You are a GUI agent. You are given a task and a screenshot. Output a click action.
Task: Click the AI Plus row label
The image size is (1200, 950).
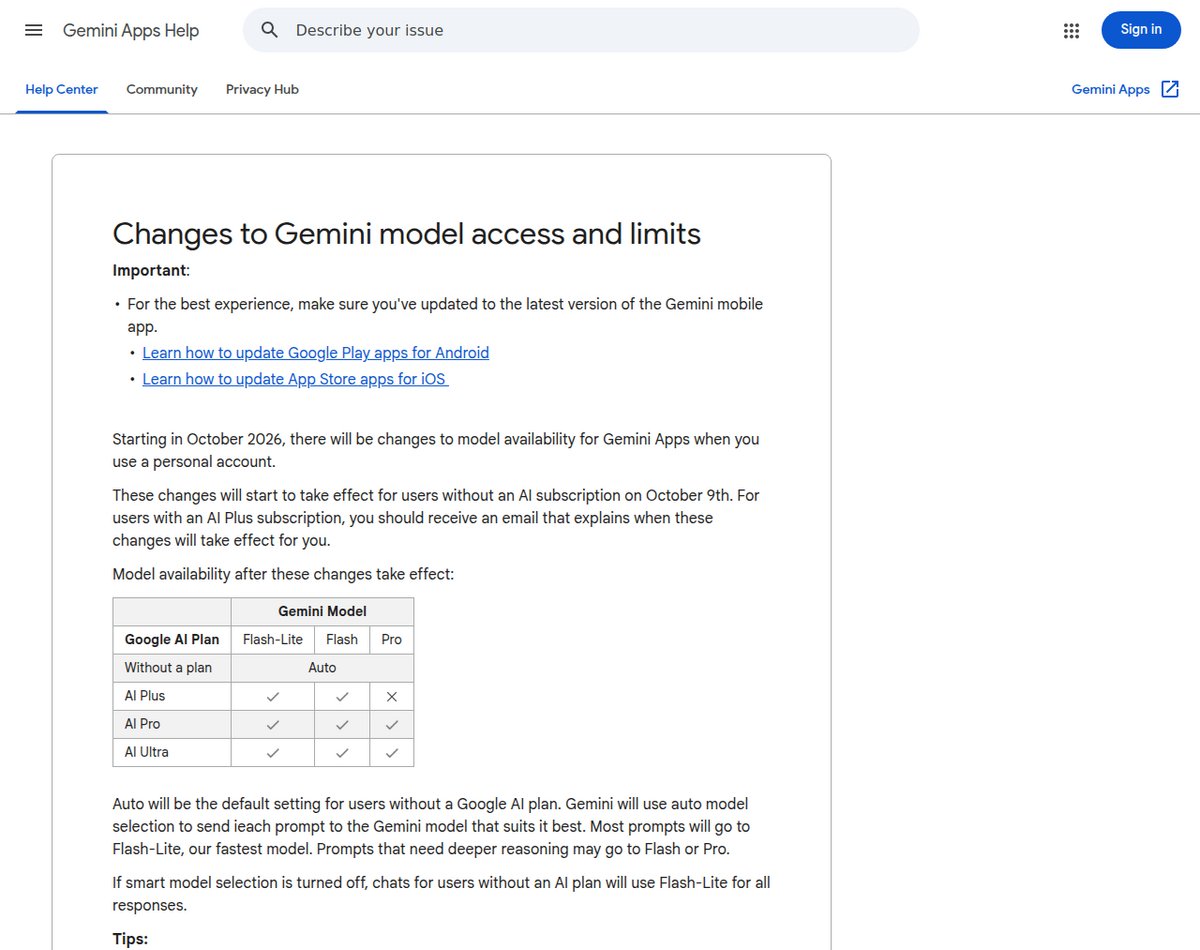tap(145, 695)
